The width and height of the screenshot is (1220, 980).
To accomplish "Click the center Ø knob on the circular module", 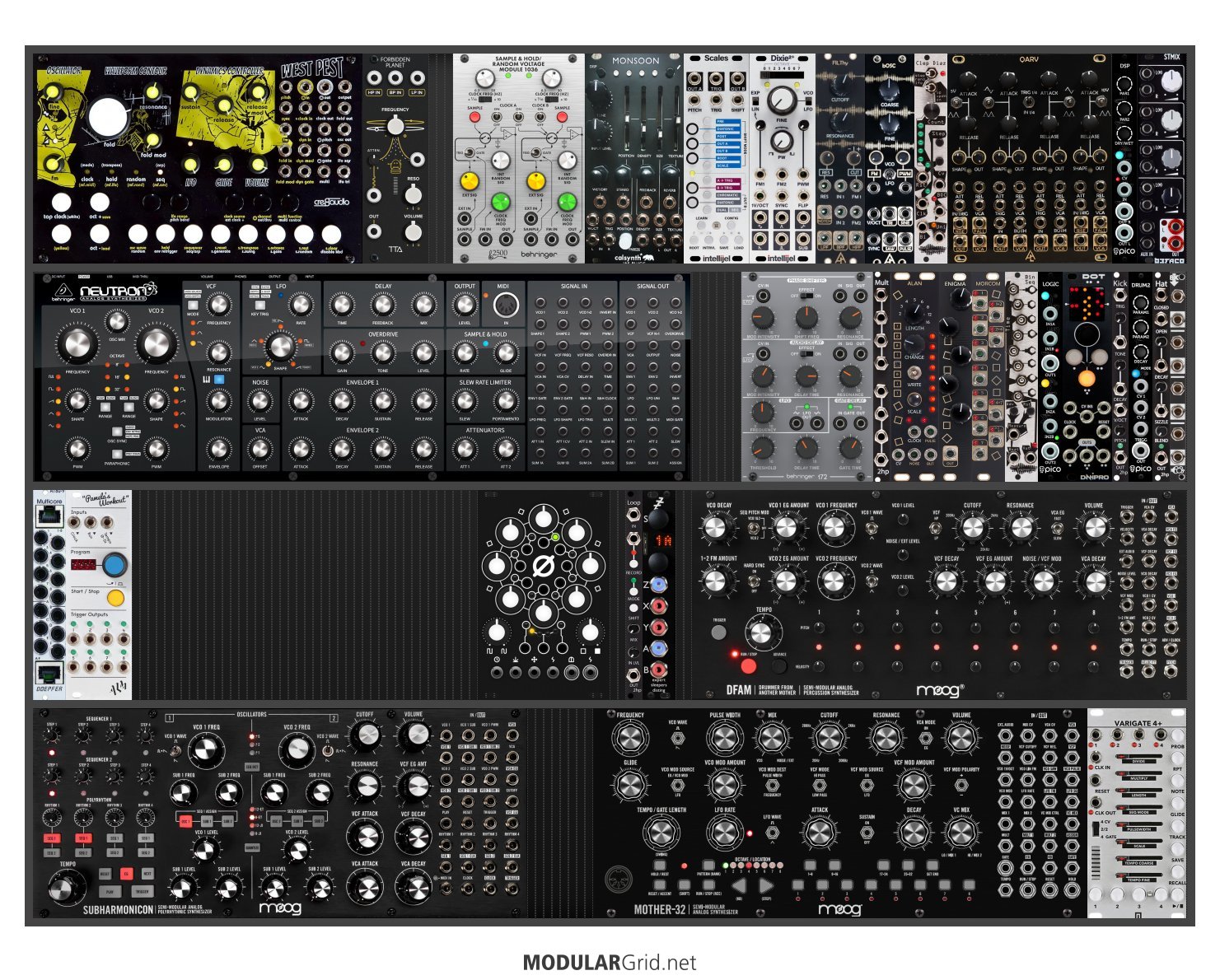I will point(542,567).
